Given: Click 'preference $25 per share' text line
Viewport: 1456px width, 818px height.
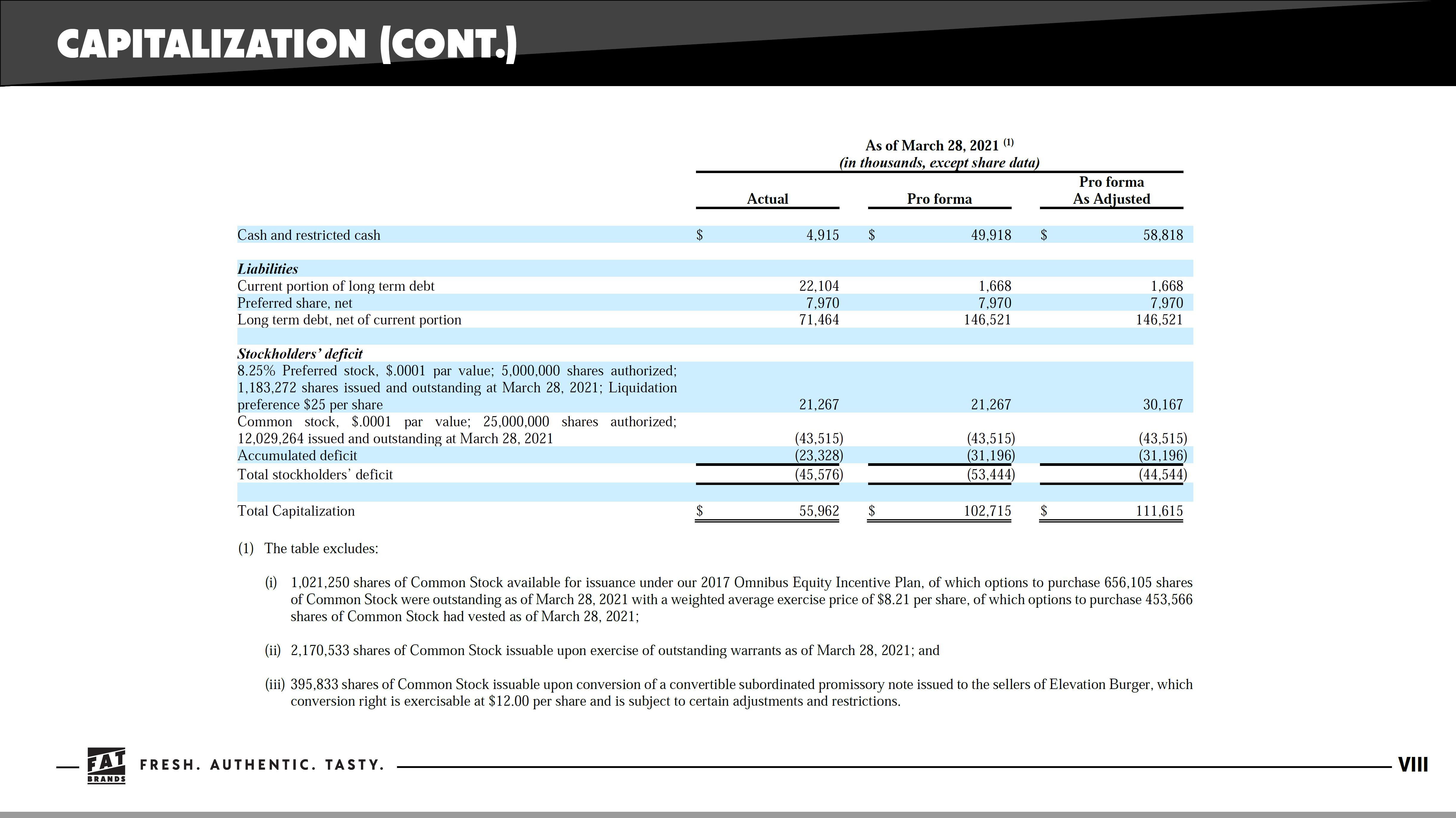Looking at the screenshot, I should pyautogui.click(x=310, y=405).
